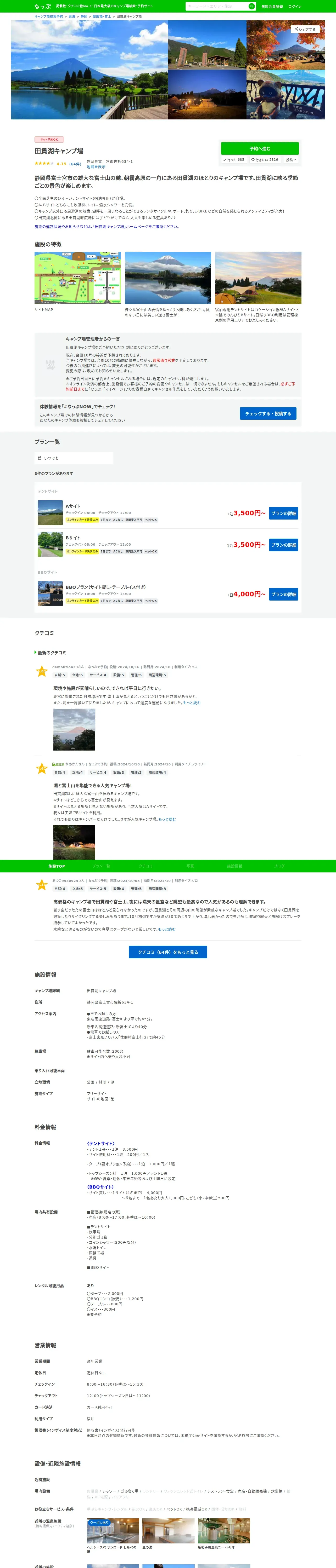Open the 静岡 breadcrumb link
336x1568 pixels.
(x=84, y=16)
